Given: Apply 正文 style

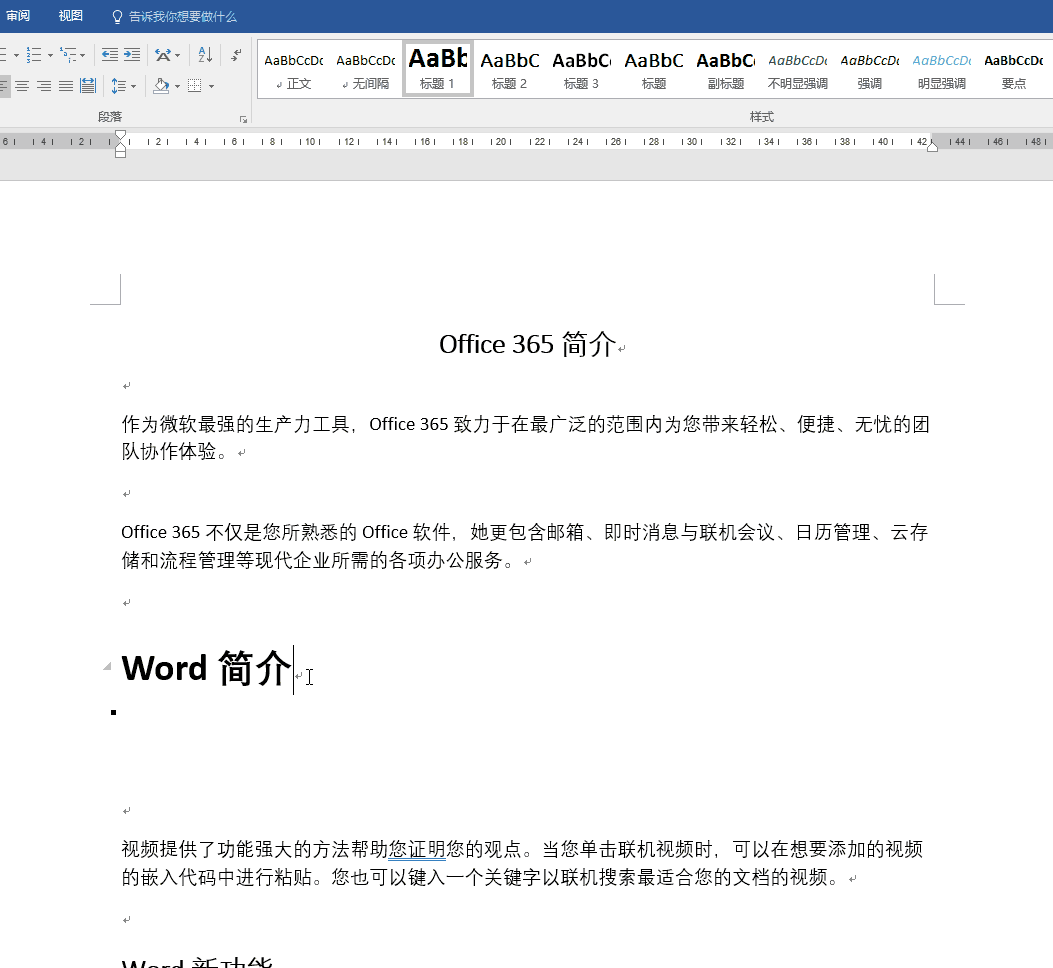Looking at the screenshot, I should (293, 69).
